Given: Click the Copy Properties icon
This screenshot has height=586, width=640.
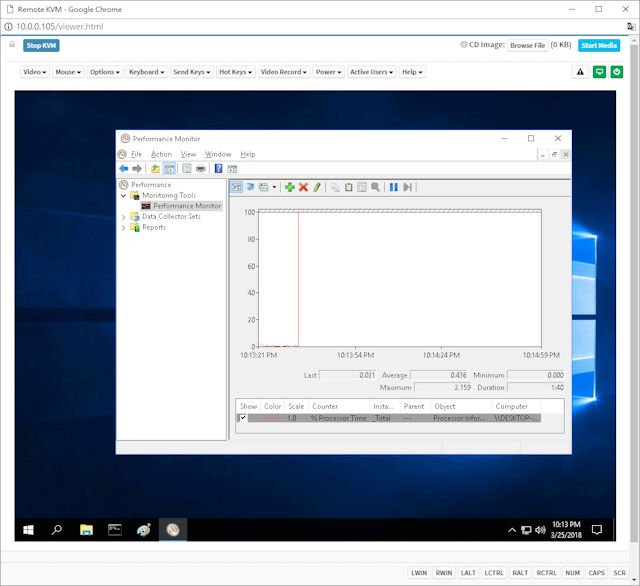Looking at the screenshot, I should tap(335, 187).
